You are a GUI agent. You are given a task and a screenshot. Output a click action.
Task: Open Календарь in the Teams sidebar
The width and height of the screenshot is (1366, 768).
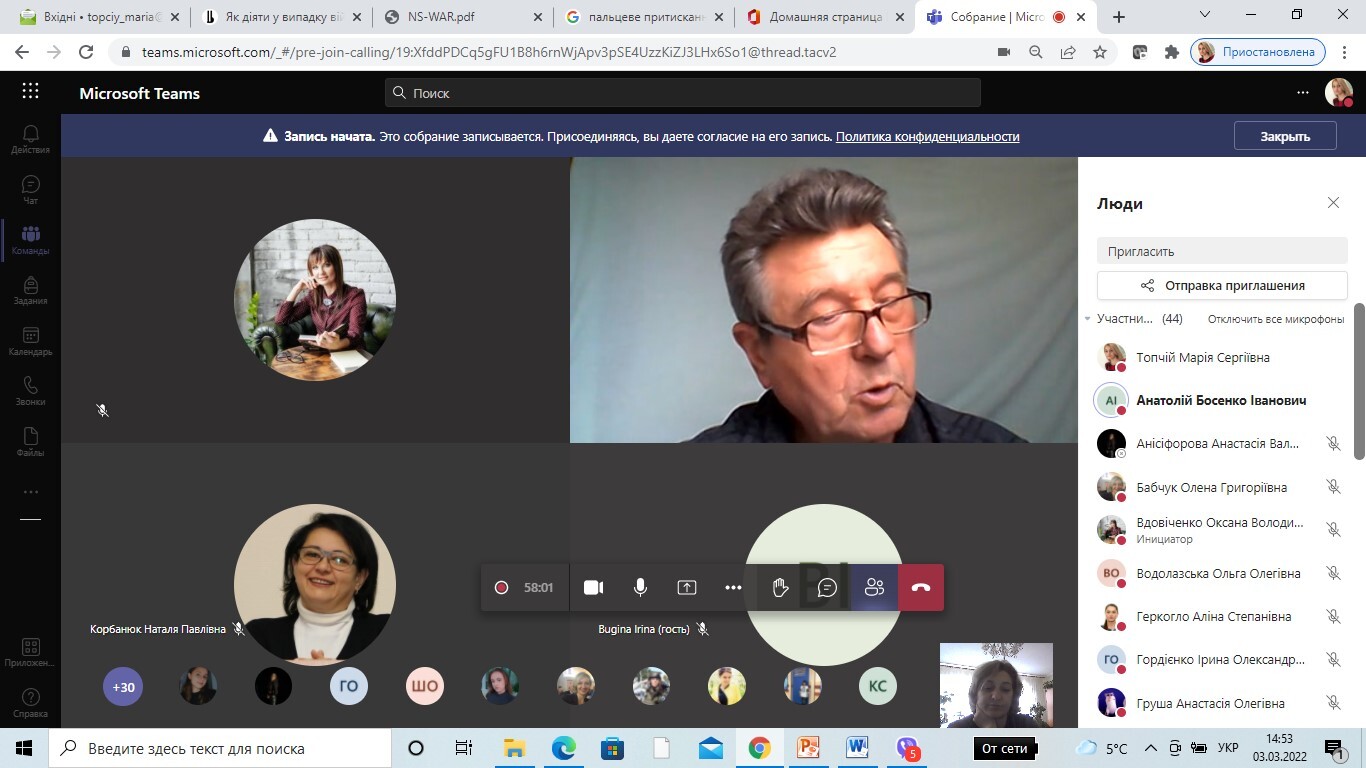coord(30,341)
